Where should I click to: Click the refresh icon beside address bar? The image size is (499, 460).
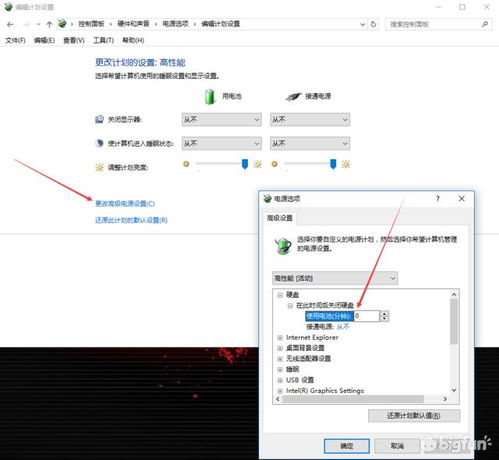[373, 24]
